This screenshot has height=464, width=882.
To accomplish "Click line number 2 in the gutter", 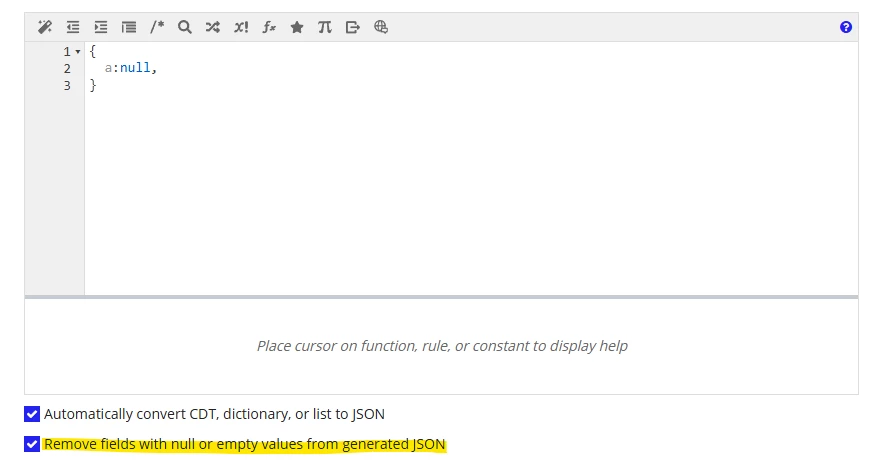I will pos(67,69).
